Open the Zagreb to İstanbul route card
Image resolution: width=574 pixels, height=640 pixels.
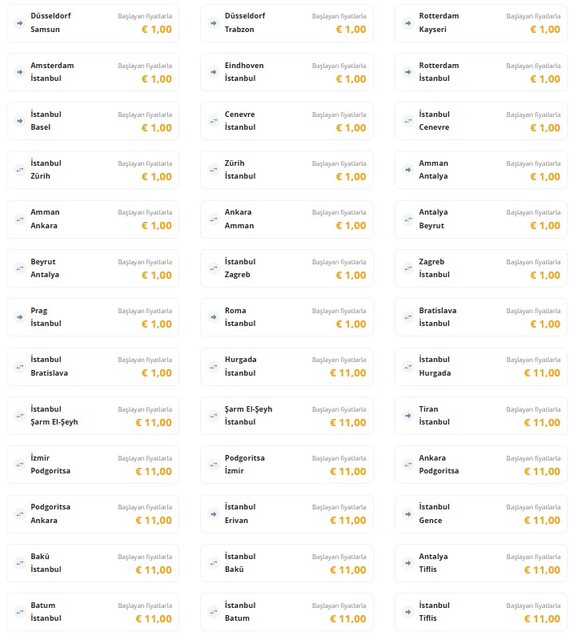pos(481,269)
